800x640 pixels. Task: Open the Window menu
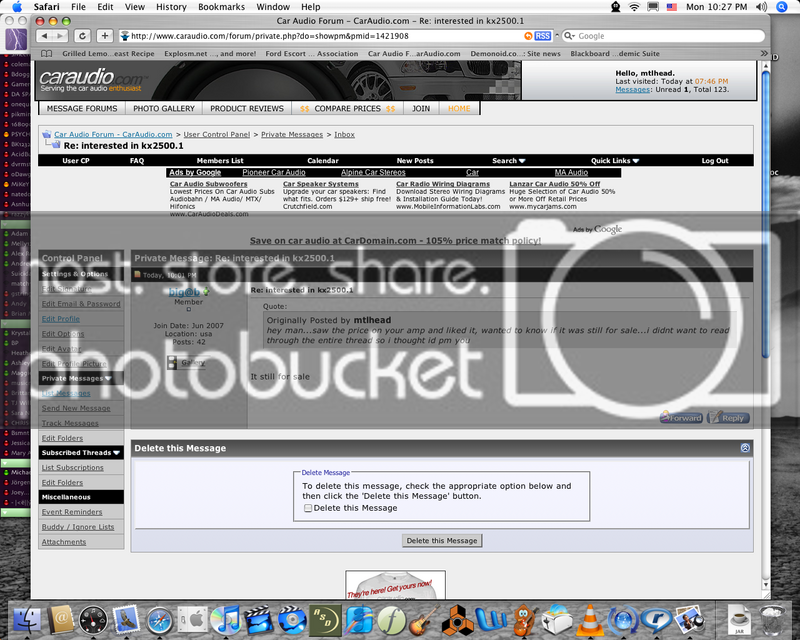click(x=273, y=7)
